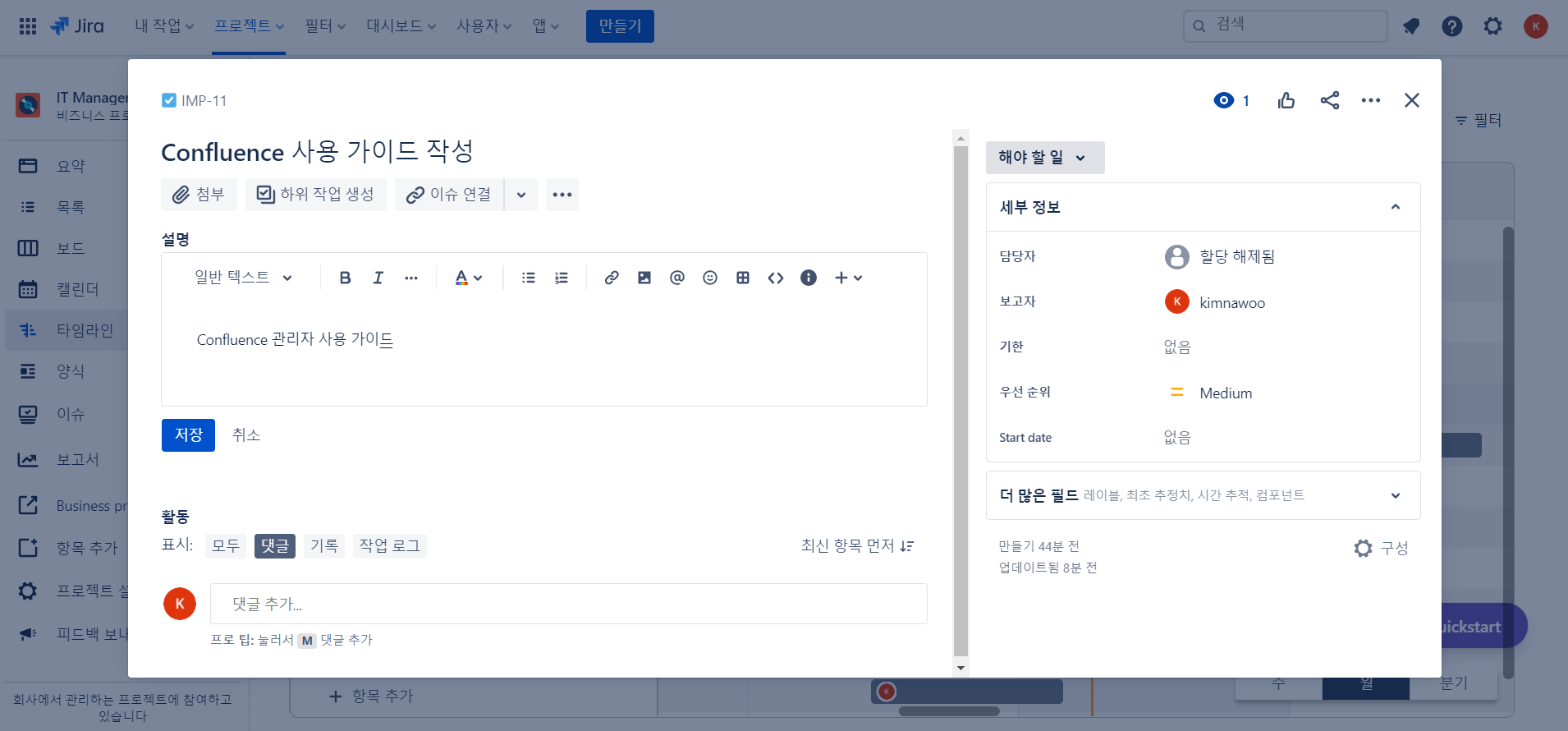Open 대시보드 menu

point(401,26)
